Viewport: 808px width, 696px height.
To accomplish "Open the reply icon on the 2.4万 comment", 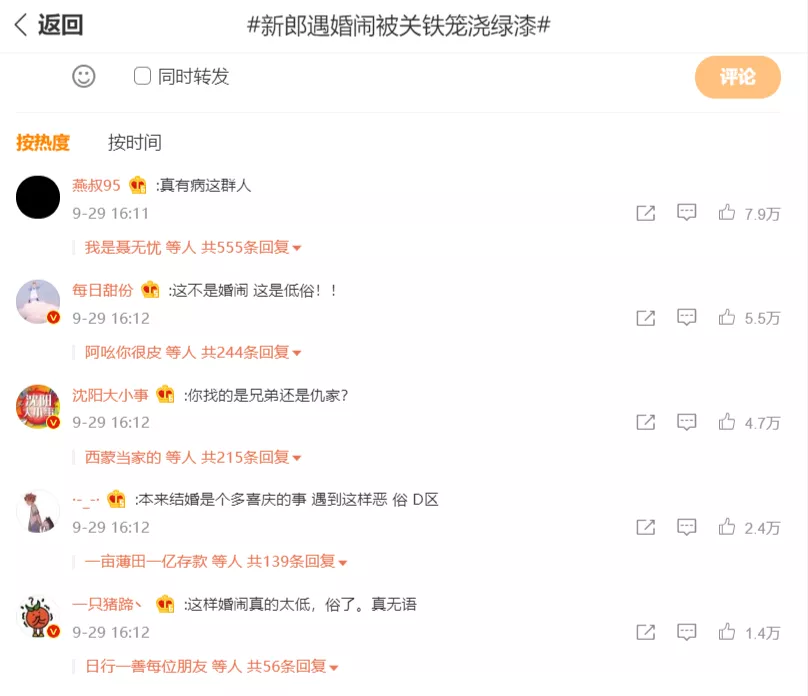I will click(687, 528).
